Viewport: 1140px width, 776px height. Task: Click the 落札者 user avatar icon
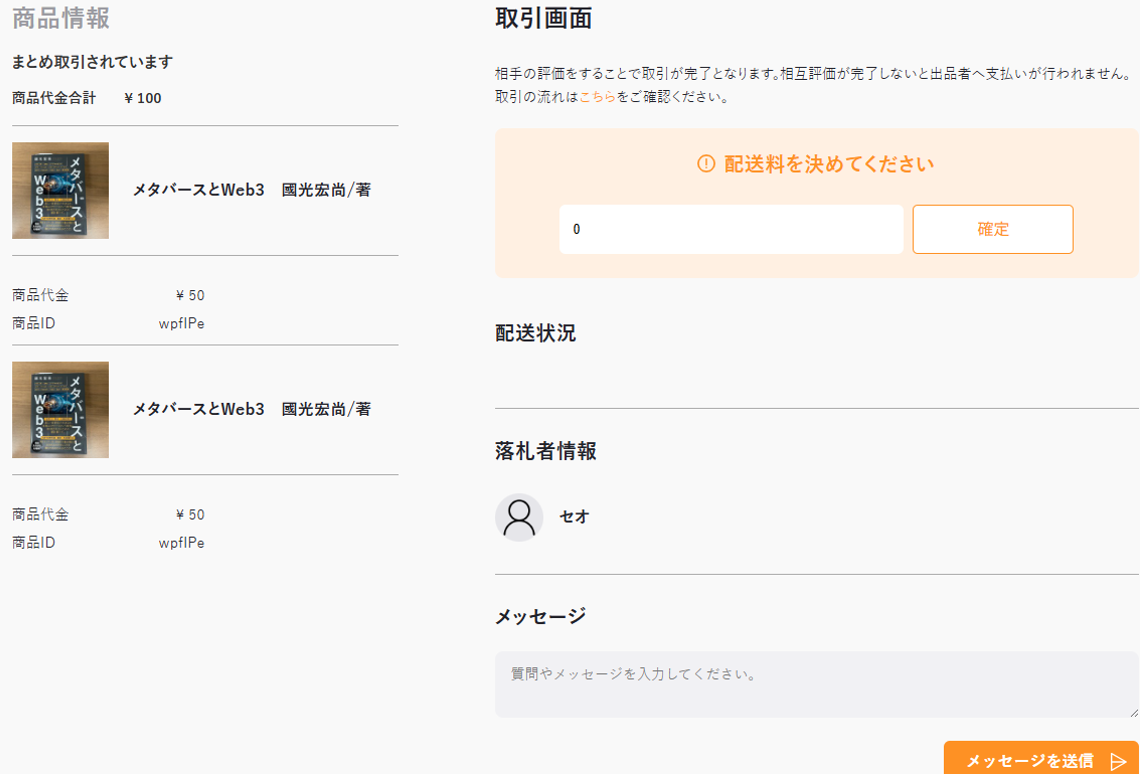[x=519, y=517]
